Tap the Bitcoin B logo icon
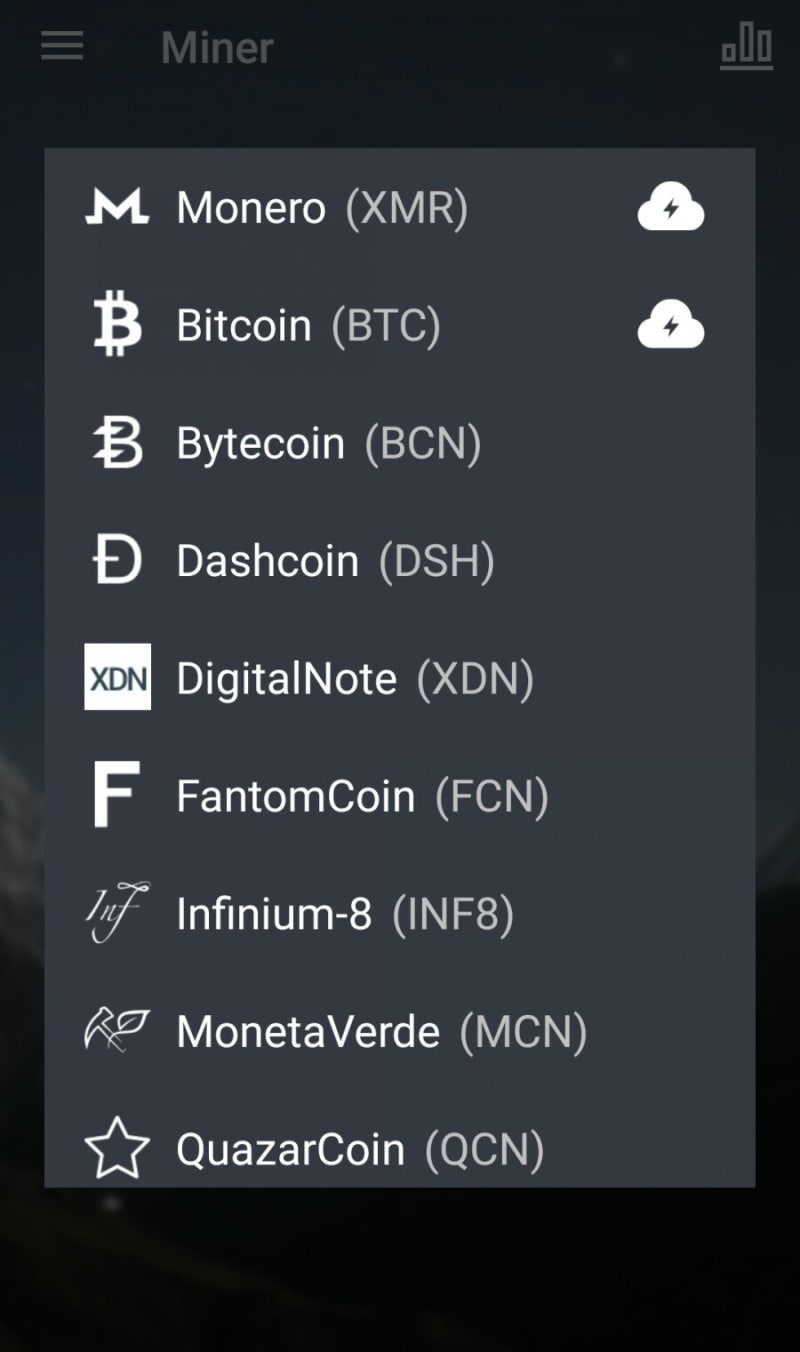The height and width of the screenshot is (1352, 800). coord(117,325)
